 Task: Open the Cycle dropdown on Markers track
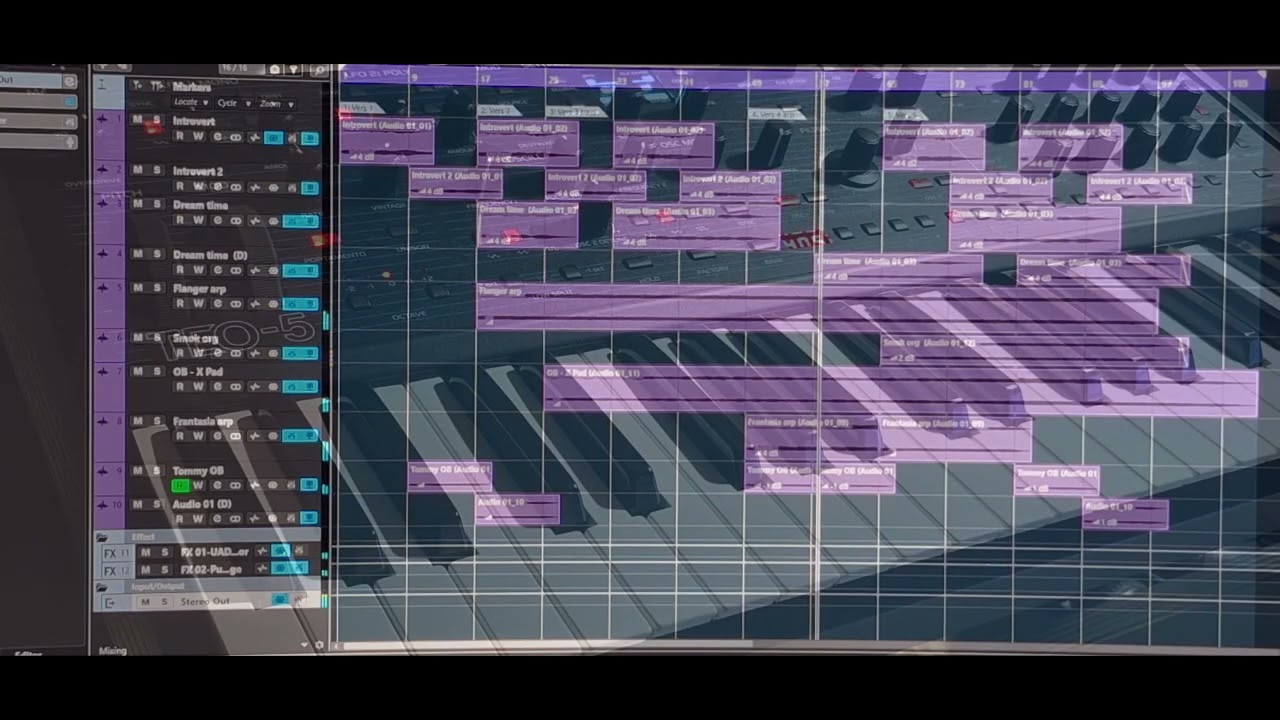(233, 102)
